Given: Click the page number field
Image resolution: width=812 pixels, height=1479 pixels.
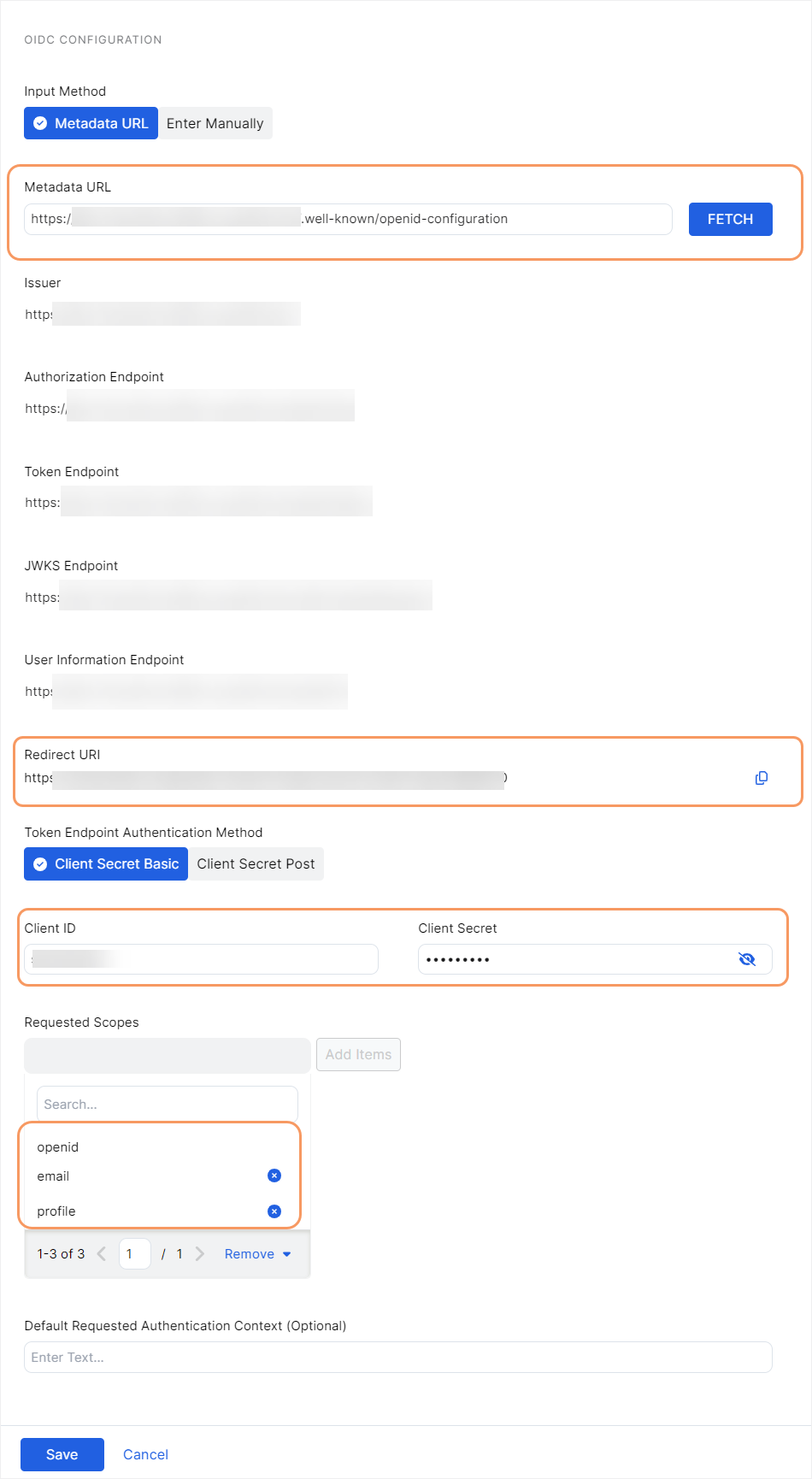Looking at the screenshot, I should point(135,1254).
